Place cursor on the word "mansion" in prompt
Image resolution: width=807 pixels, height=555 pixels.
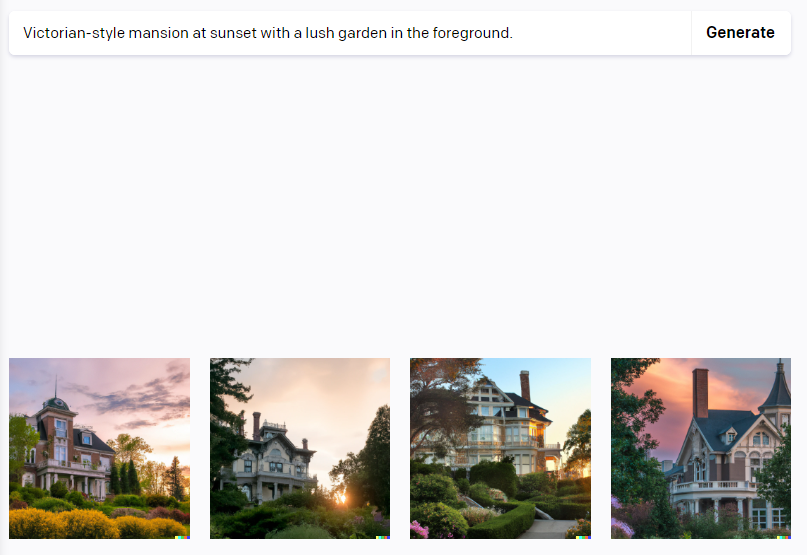click(x=159, y=33)
